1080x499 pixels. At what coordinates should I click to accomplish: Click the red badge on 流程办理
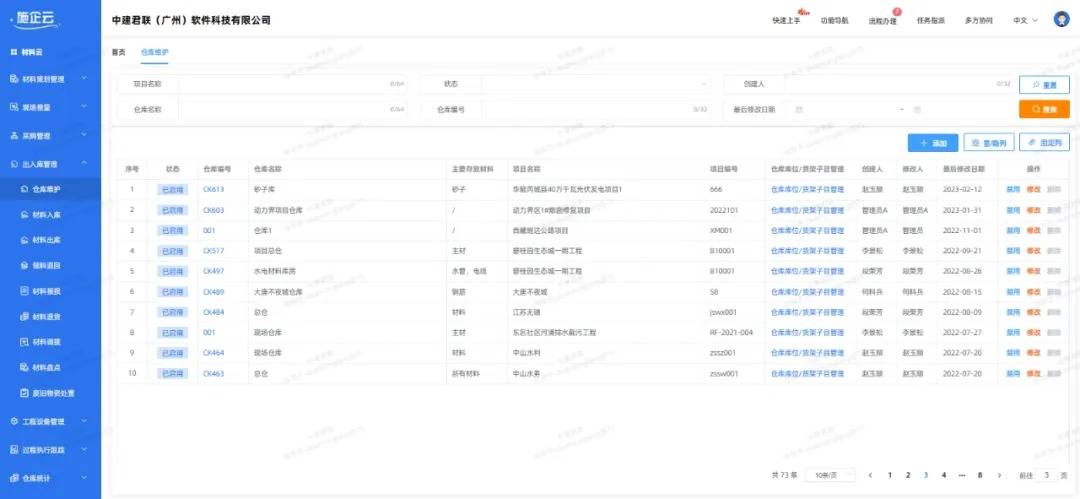897,12
